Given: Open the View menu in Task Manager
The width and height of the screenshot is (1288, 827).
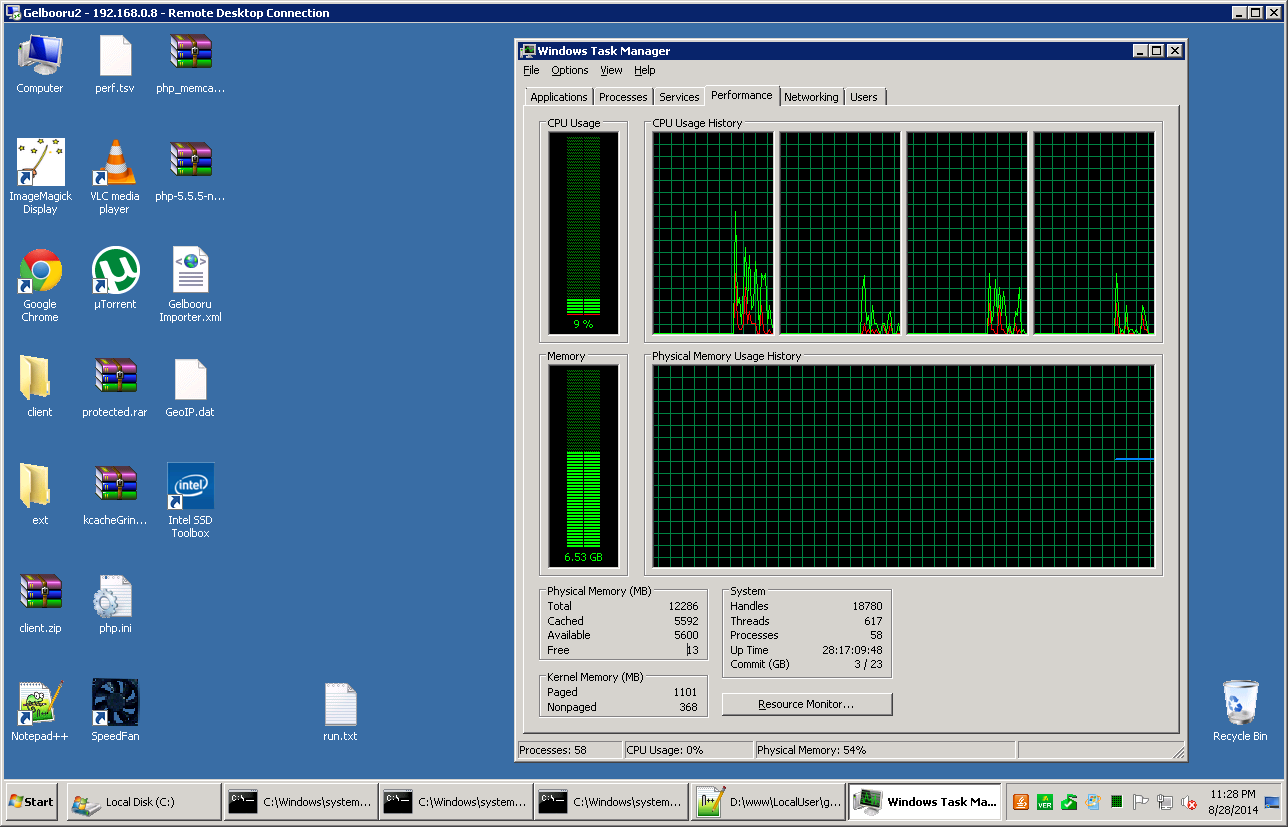Looking at the screenshot, I should [611, 70].
